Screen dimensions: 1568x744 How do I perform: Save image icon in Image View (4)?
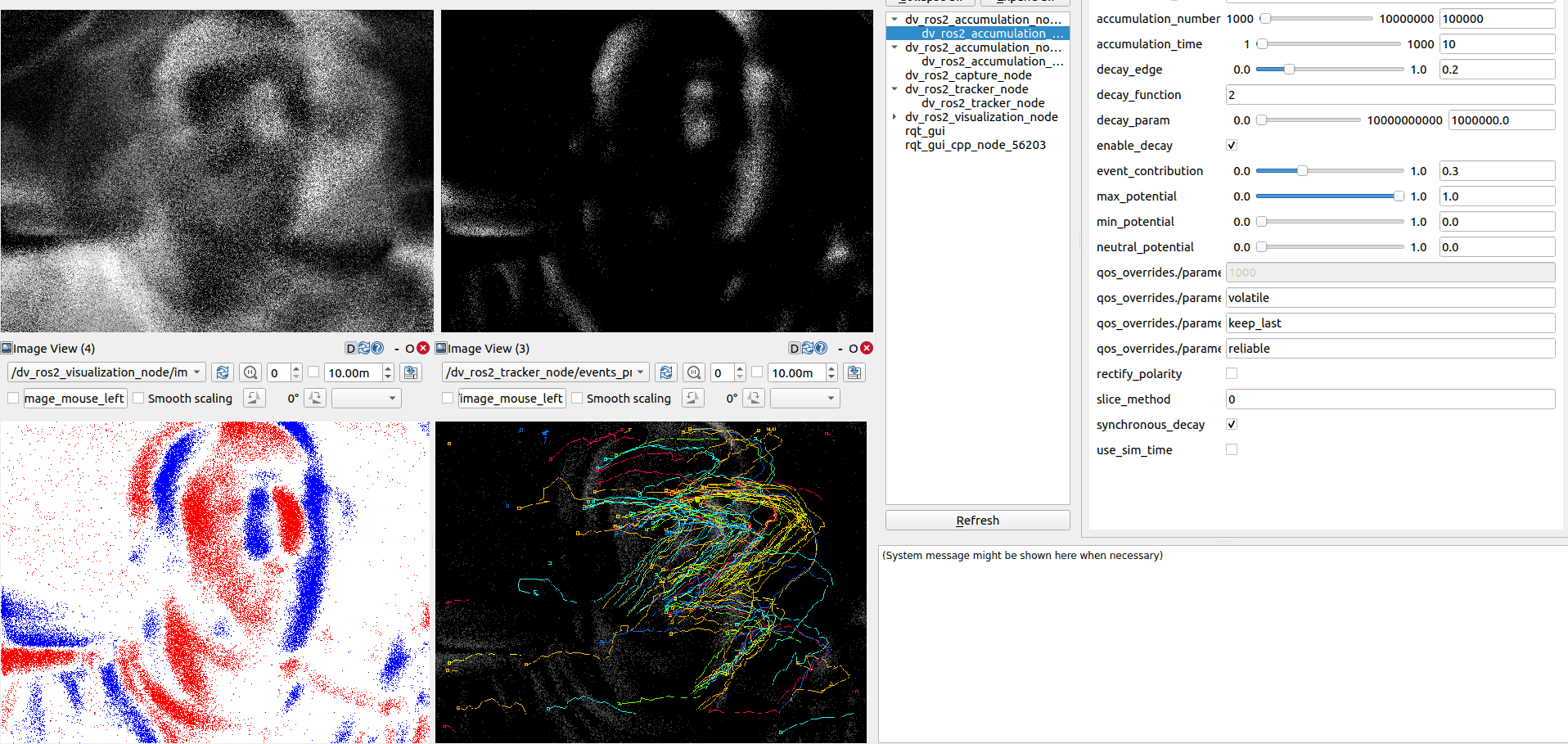[x=411, y=373]
